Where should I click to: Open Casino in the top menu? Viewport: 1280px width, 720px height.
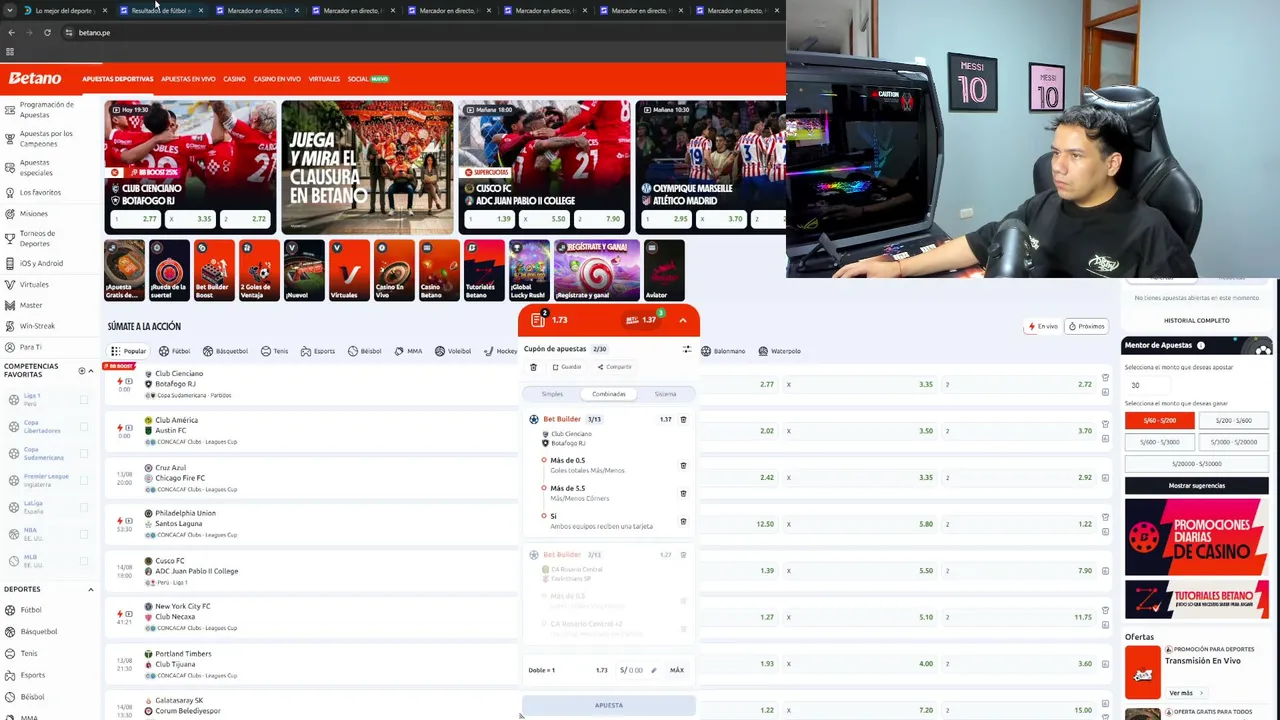point(234,79)
